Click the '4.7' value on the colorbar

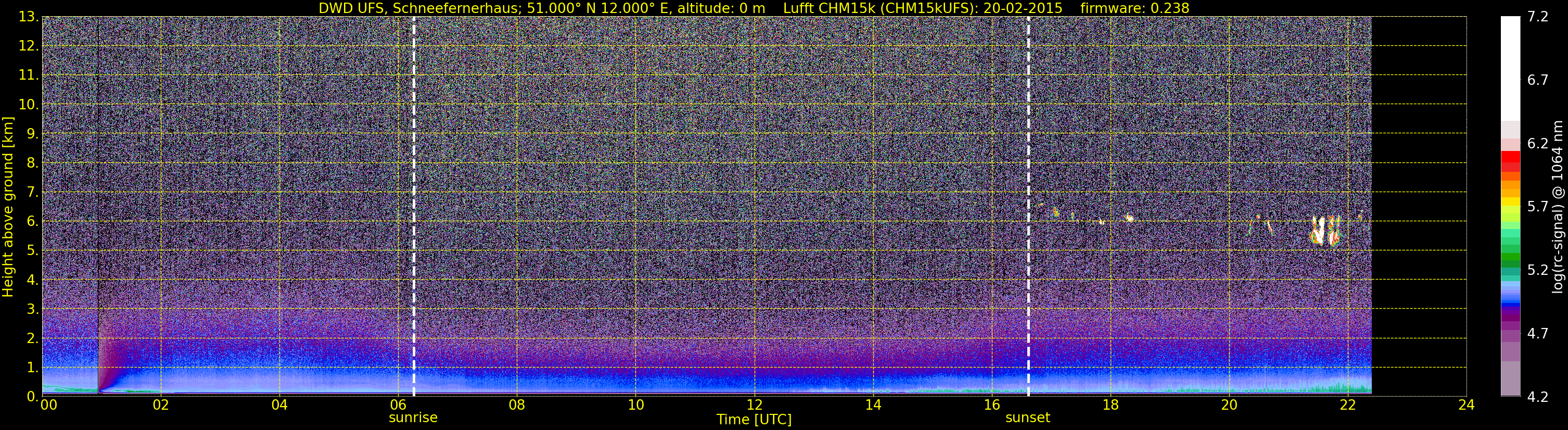click(x=1538, y=334)
